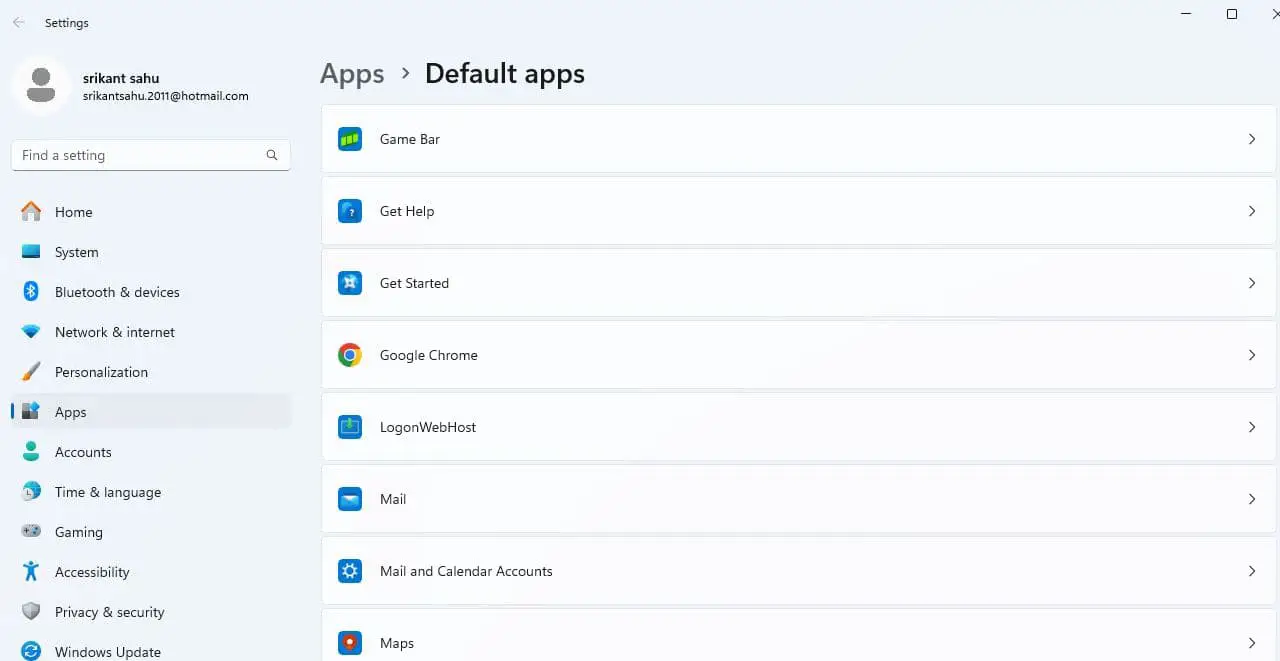Click the Get Help app icon
This screenshot has height=661, width=1280.
[x=350, y=211]
